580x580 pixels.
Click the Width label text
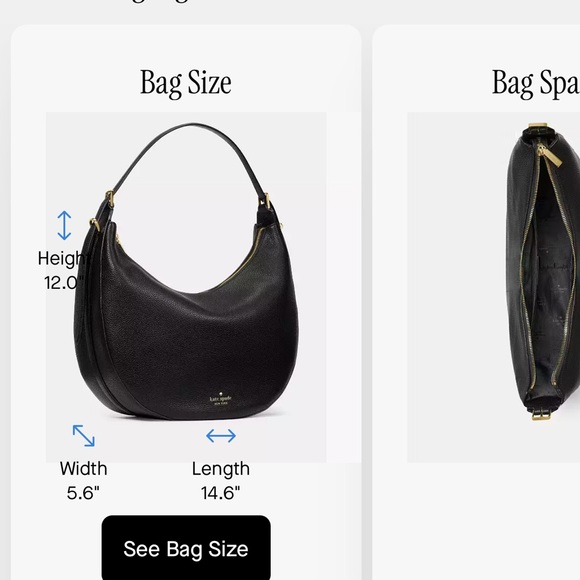click(x=84, y=468)
